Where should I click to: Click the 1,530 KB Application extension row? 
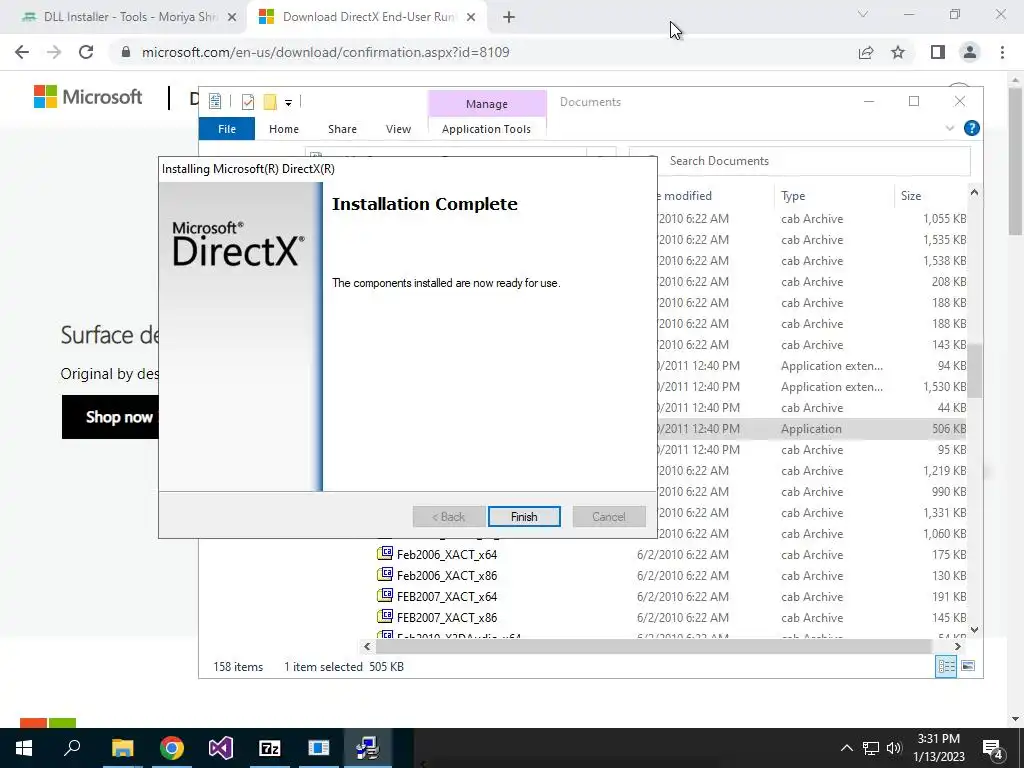(811, 387)
